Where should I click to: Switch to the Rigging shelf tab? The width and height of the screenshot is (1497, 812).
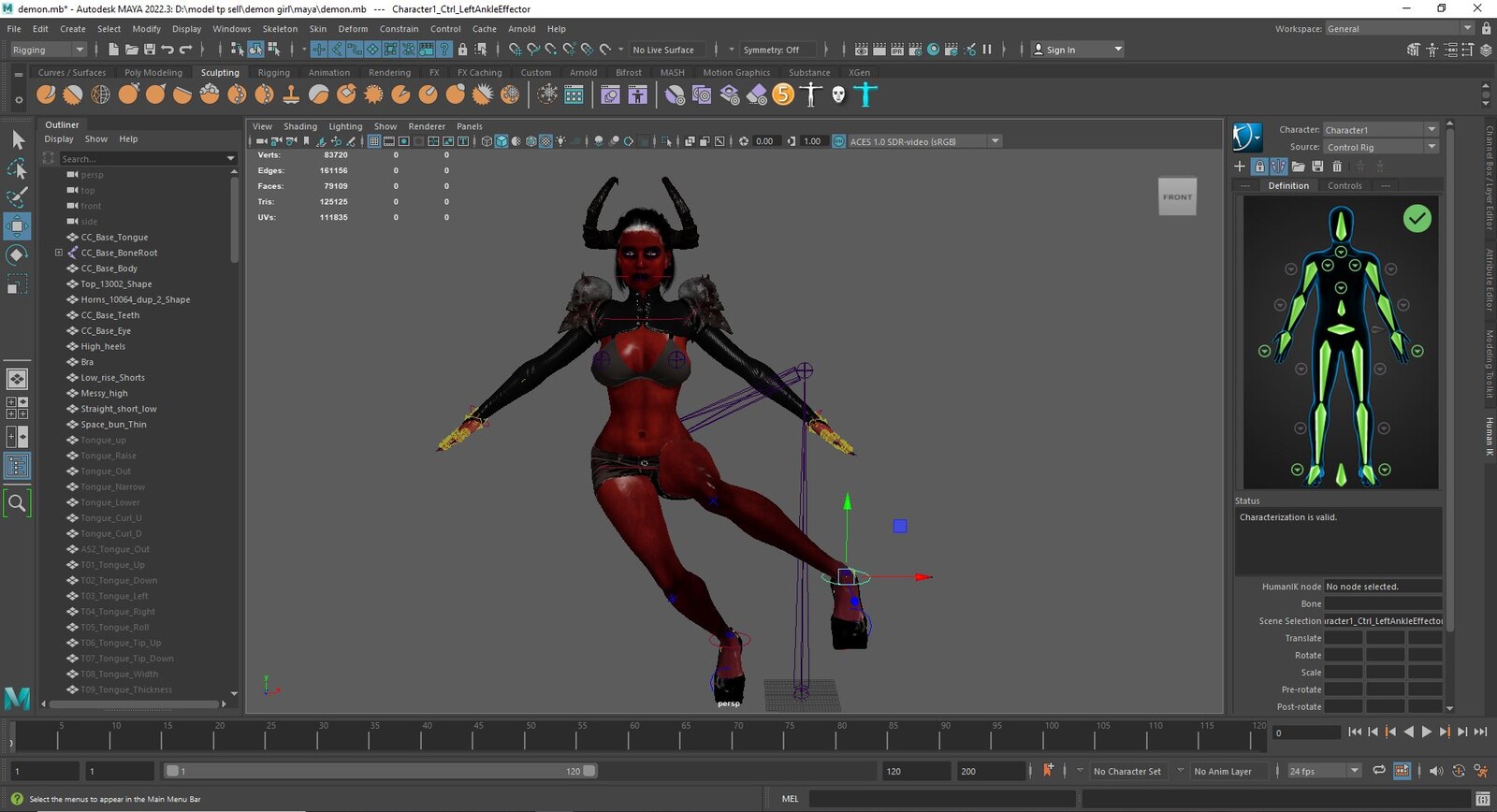[x=274, y=72]
